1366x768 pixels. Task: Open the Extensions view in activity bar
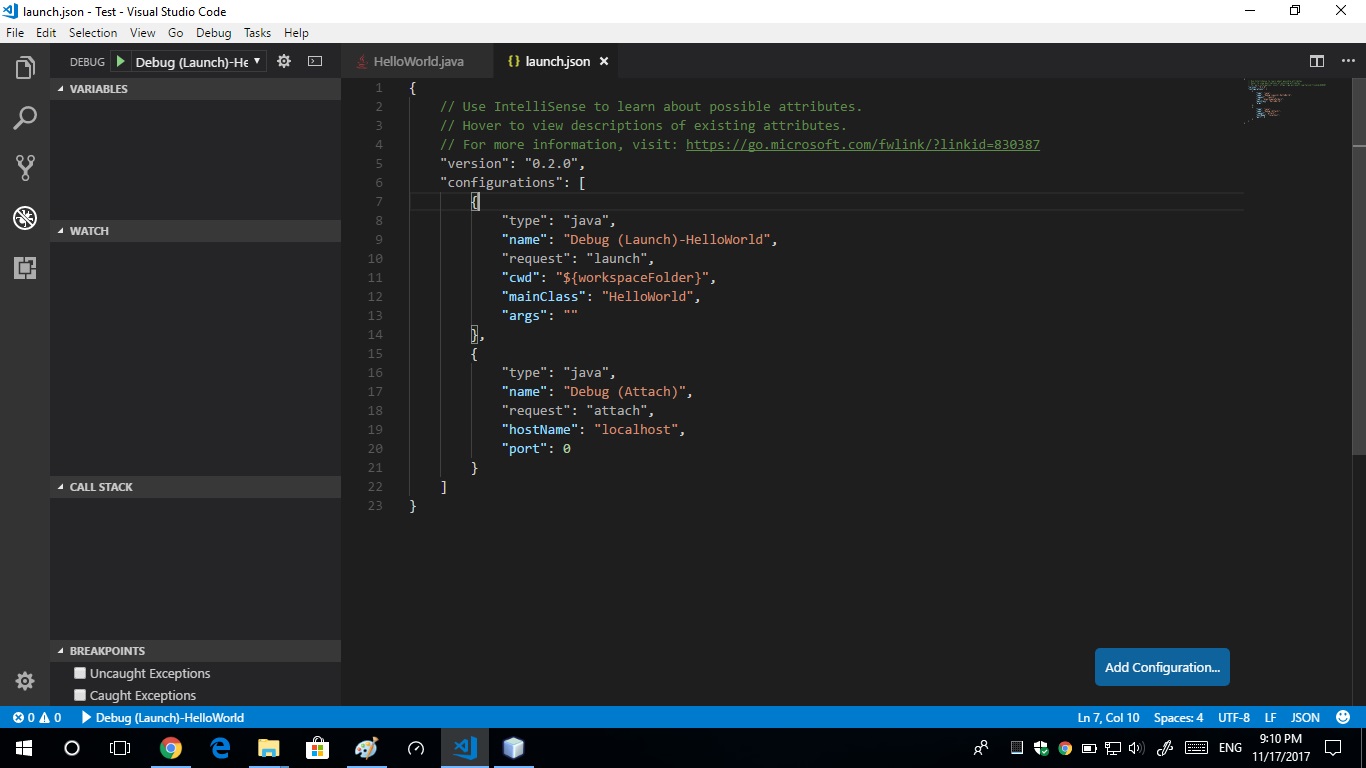pos(25,267)
